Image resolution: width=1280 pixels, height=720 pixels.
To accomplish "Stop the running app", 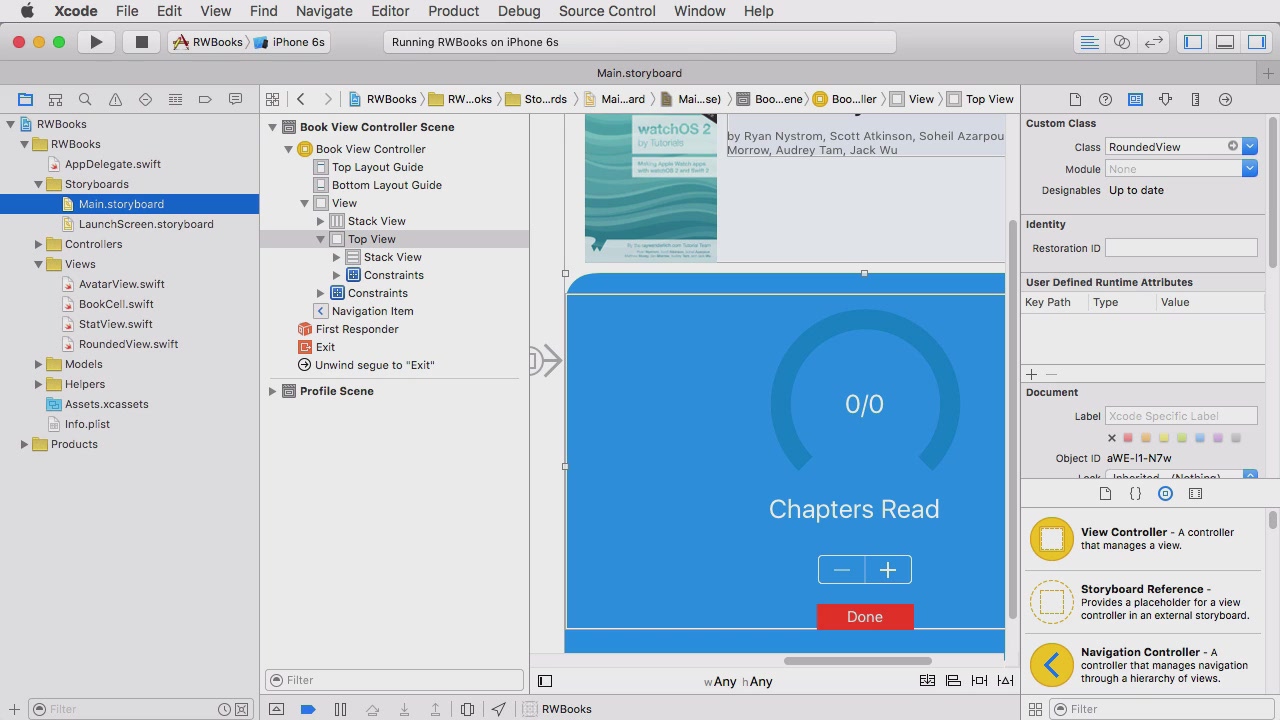I will coord(142,42).
